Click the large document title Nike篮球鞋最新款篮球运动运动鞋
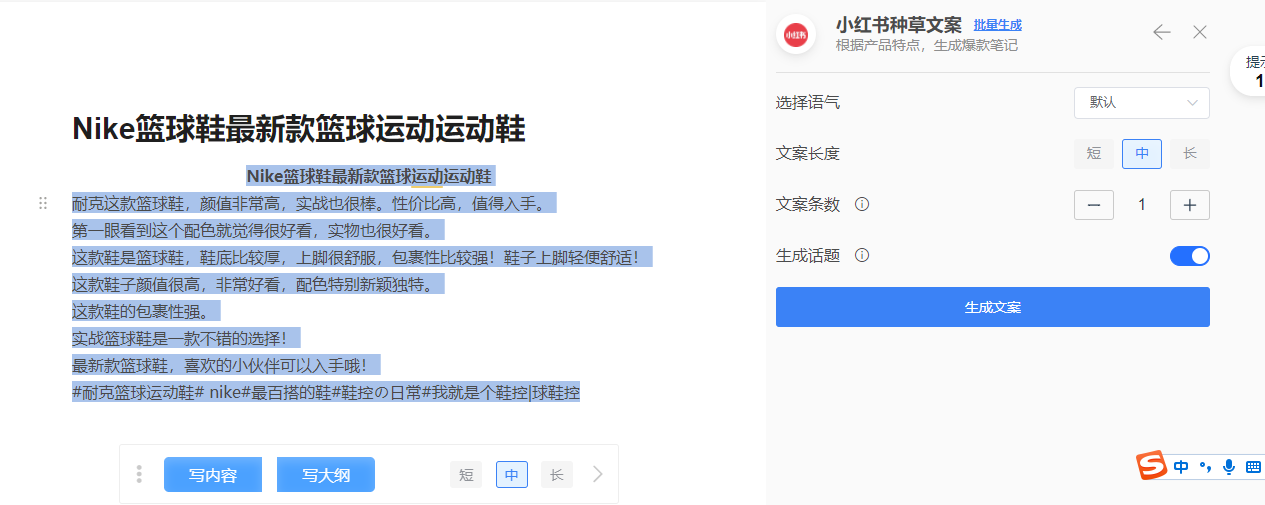The width and height of the screenshot is (1265, 505). pyautogui.click(x=299, y=130)
